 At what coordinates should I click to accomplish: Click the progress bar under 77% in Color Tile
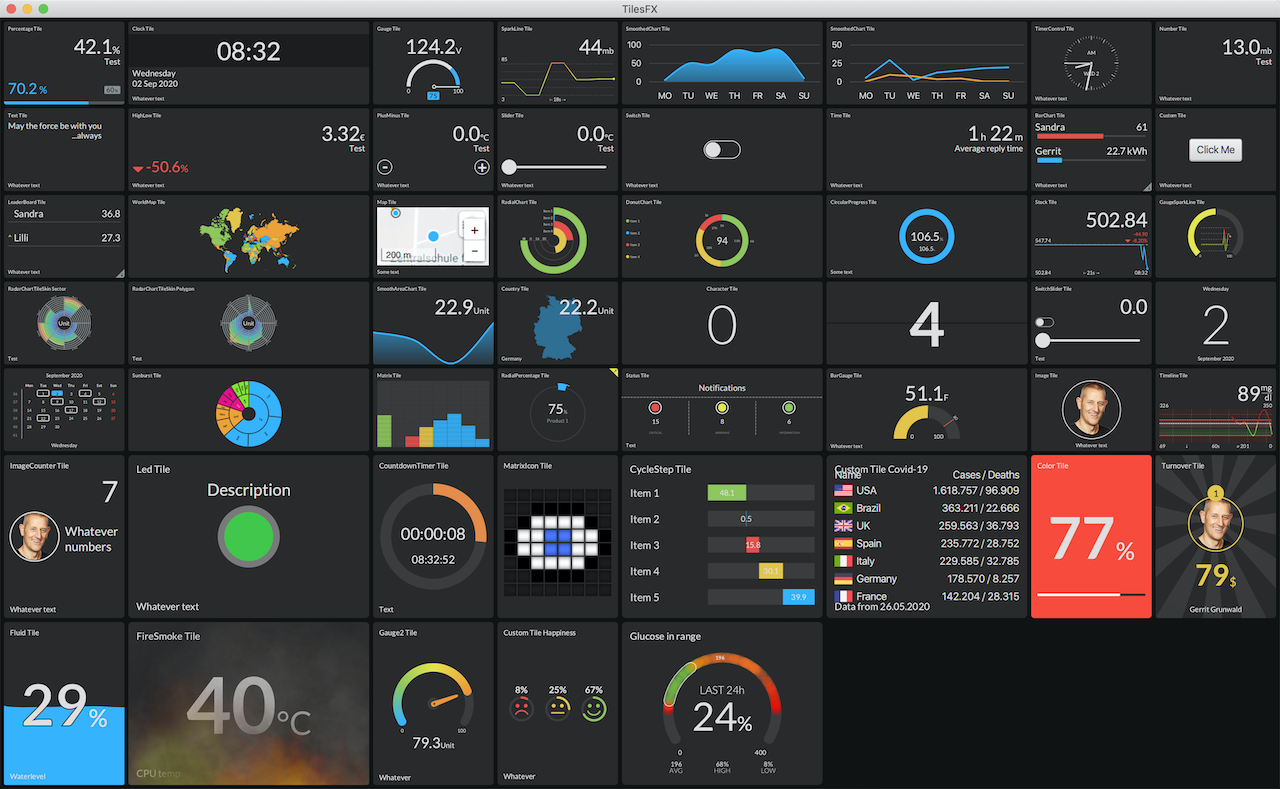coord(1091,595)
